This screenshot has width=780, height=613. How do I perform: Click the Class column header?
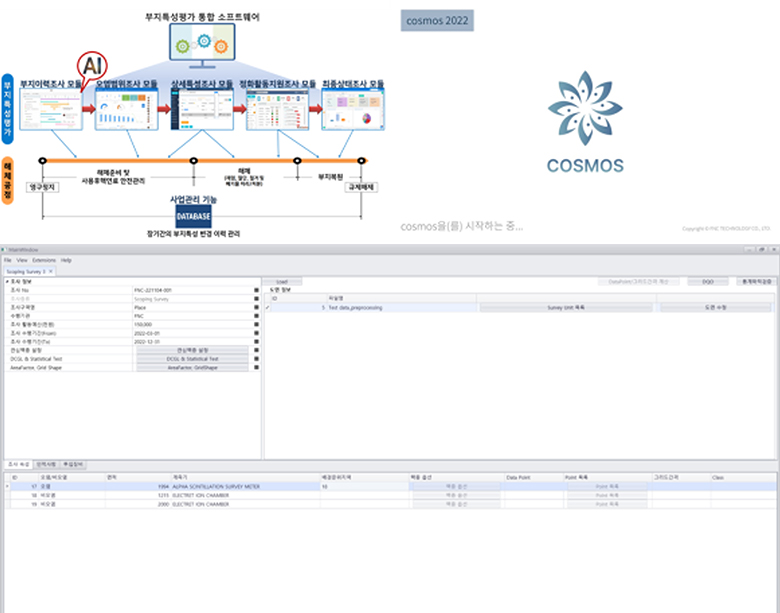743,478
